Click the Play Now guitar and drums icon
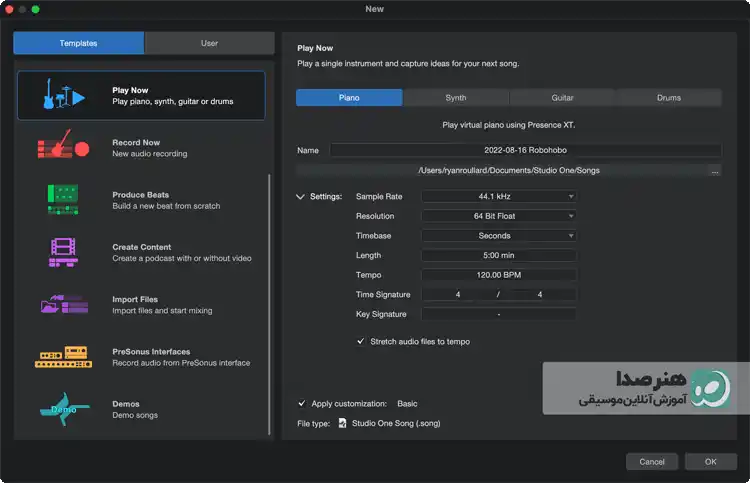 click(64, 94)
